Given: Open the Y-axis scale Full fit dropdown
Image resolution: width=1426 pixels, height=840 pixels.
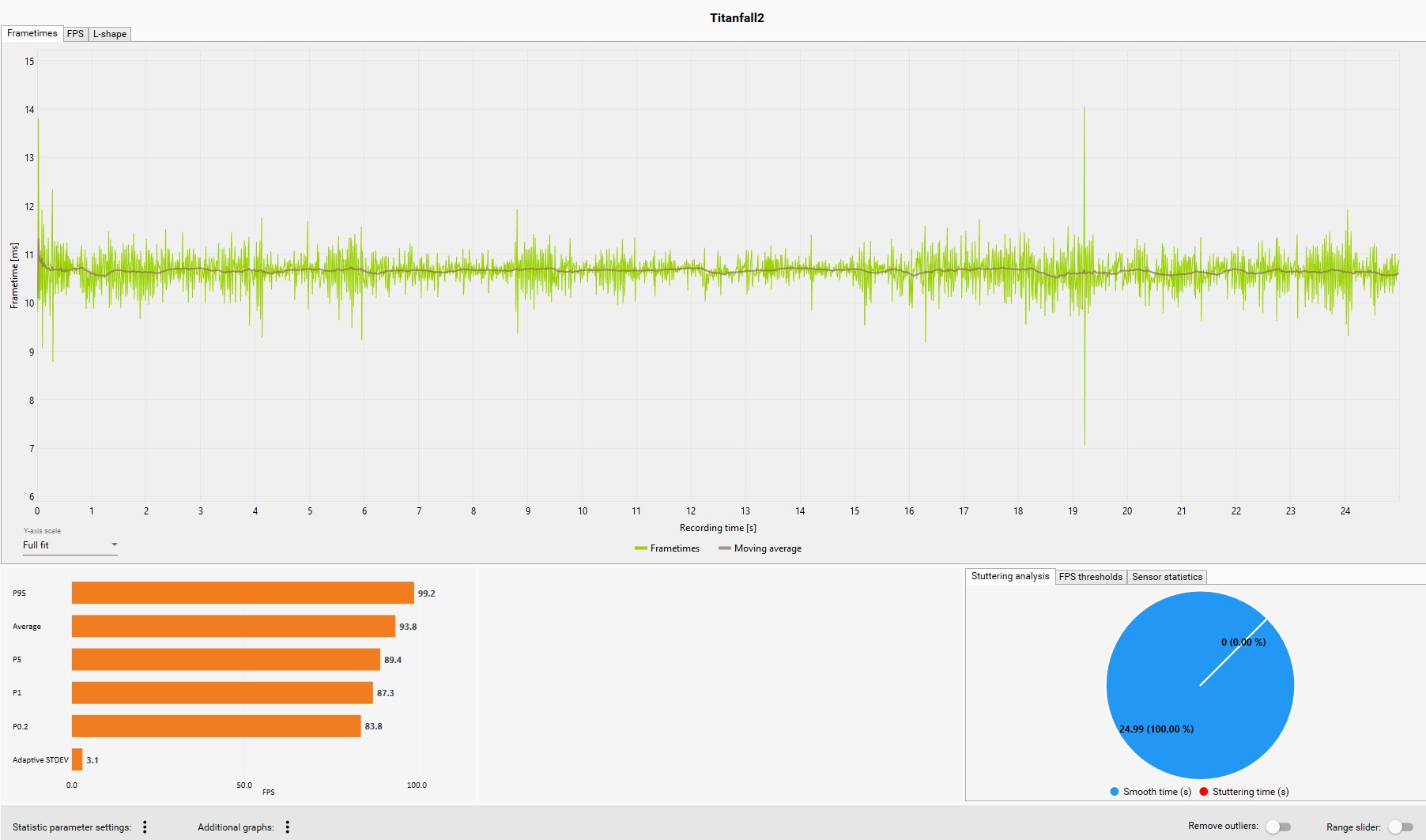Looking at the screenshot, I should click(70, 545).
